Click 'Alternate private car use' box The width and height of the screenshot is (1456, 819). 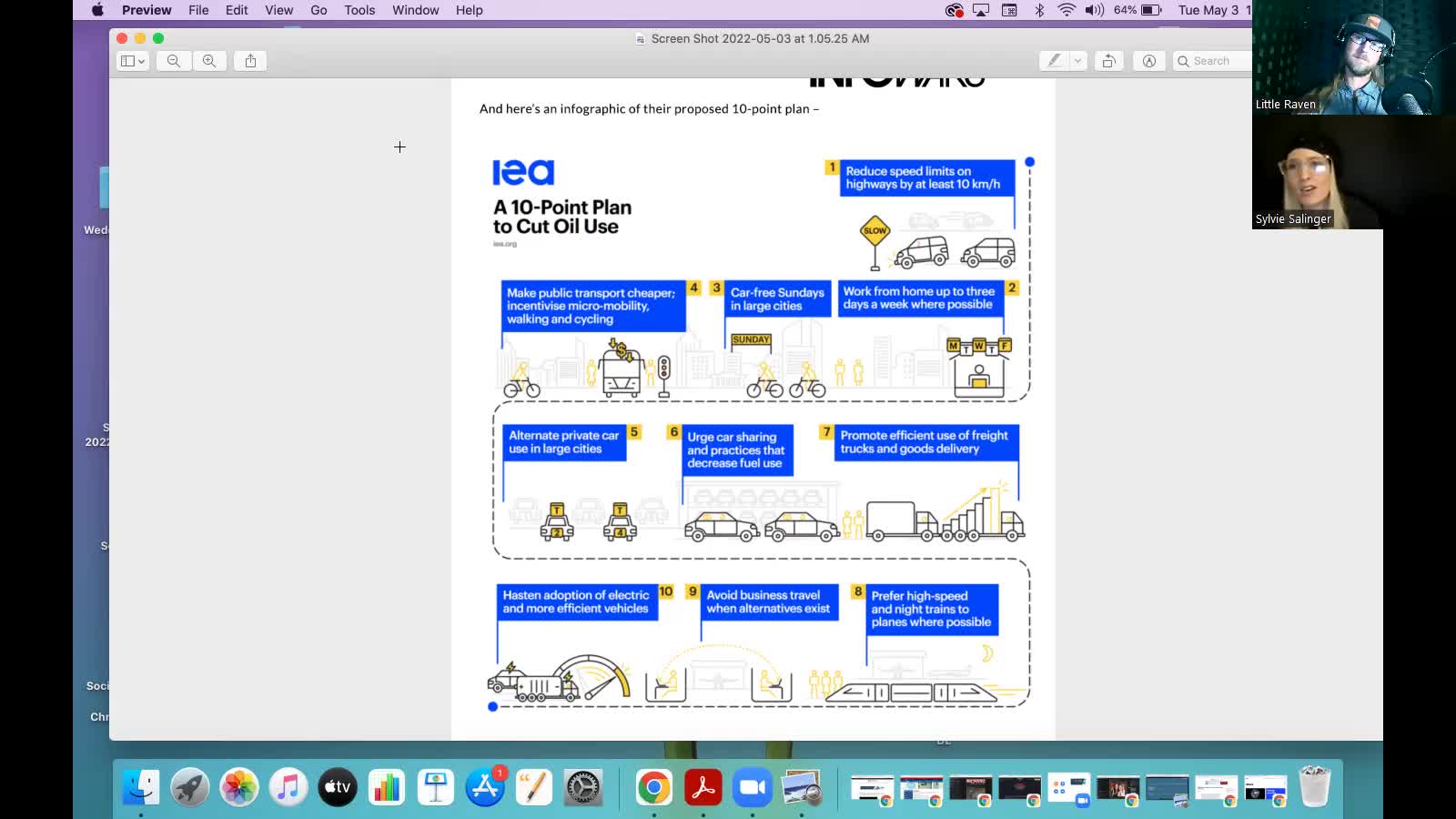tap(564, 442)
